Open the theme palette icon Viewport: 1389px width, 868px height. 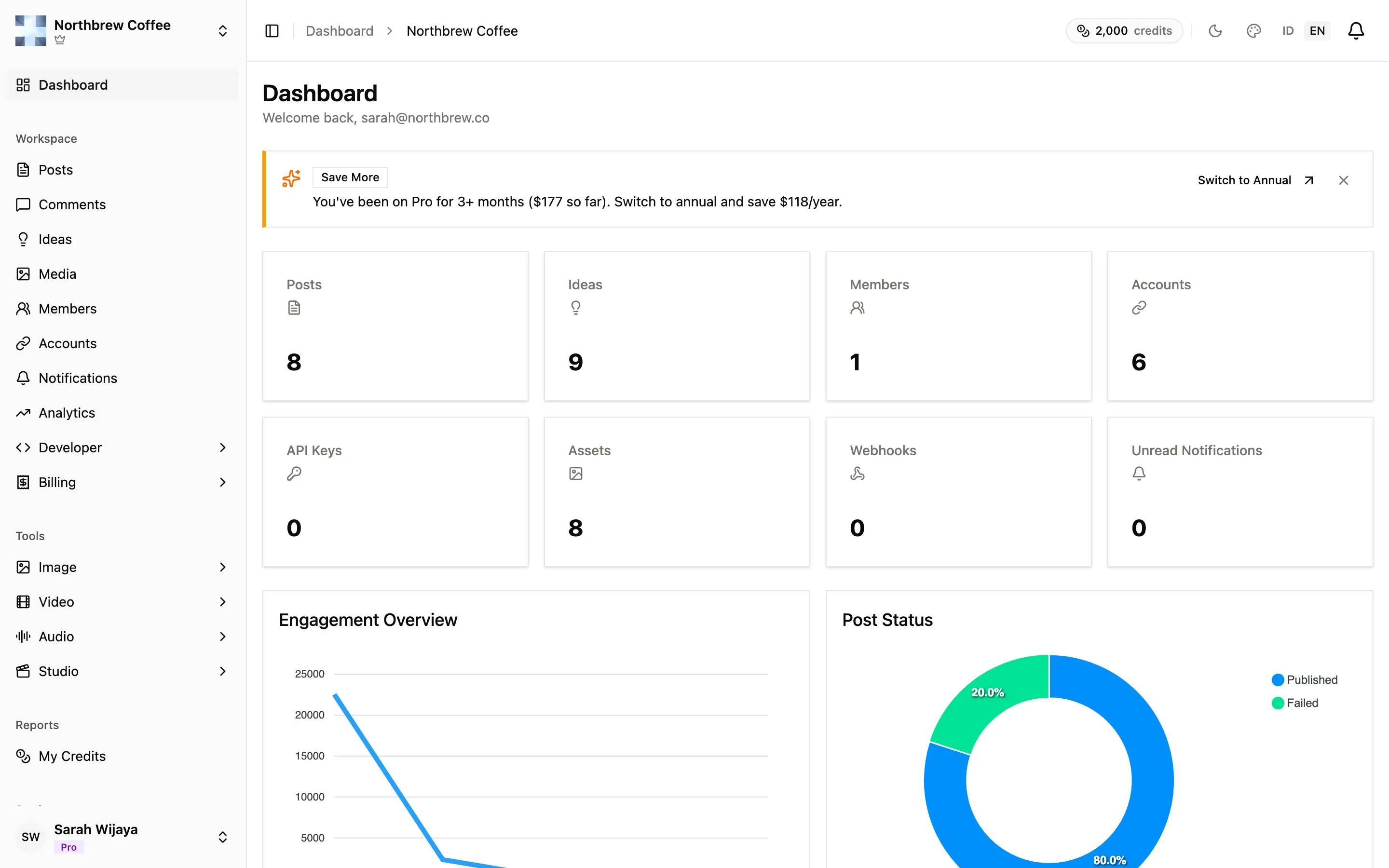(1253, 31)
